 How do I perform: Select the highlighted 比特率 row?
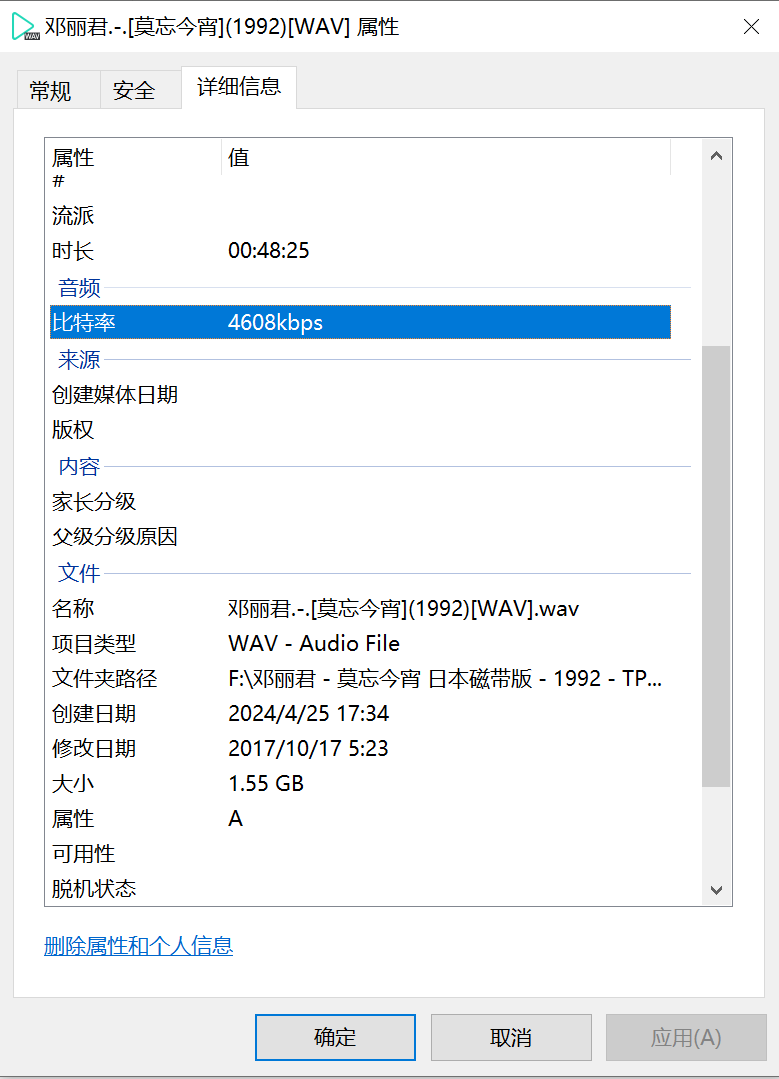click(x=360, y=322)
